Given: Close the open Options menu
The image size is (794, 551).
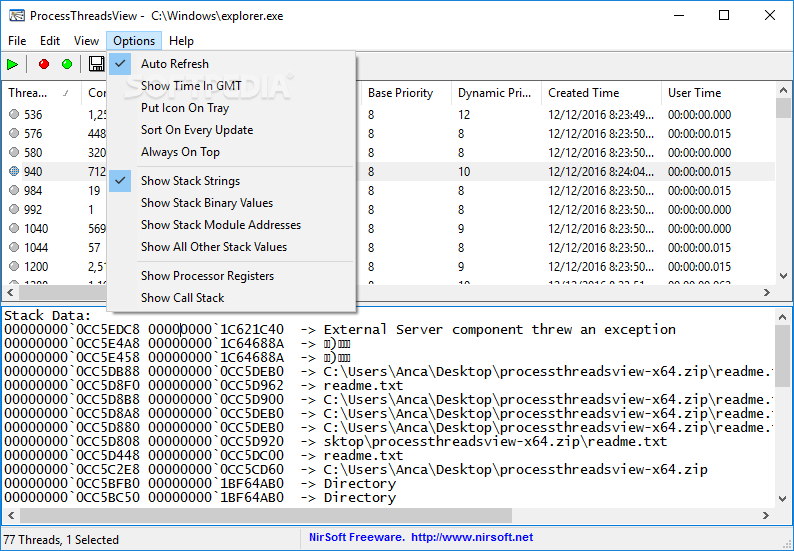Looking at the screenshot, I should click(134, 41).
